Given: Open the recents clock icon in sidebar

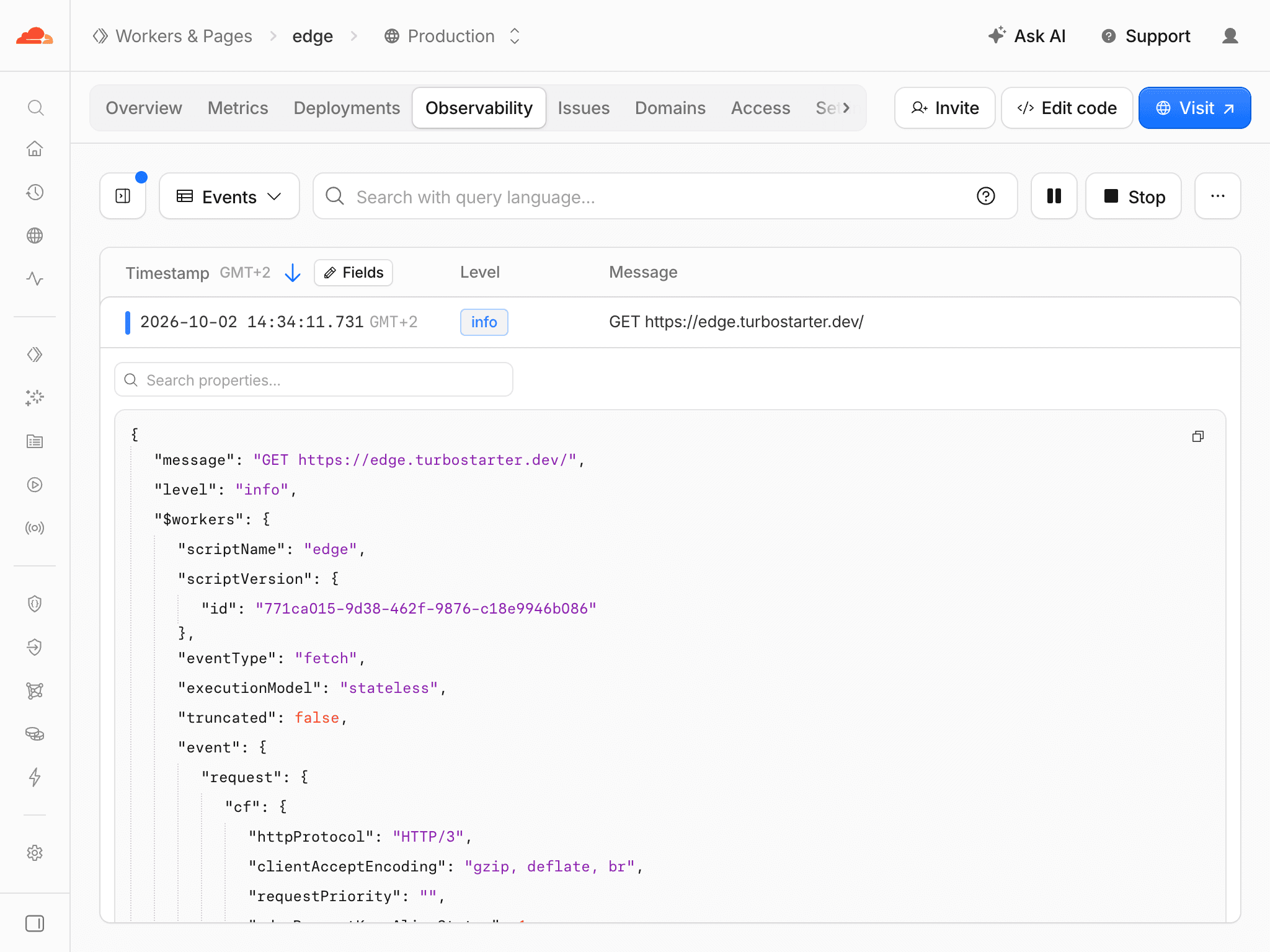Looking at the screenshot, I should 35,192.
